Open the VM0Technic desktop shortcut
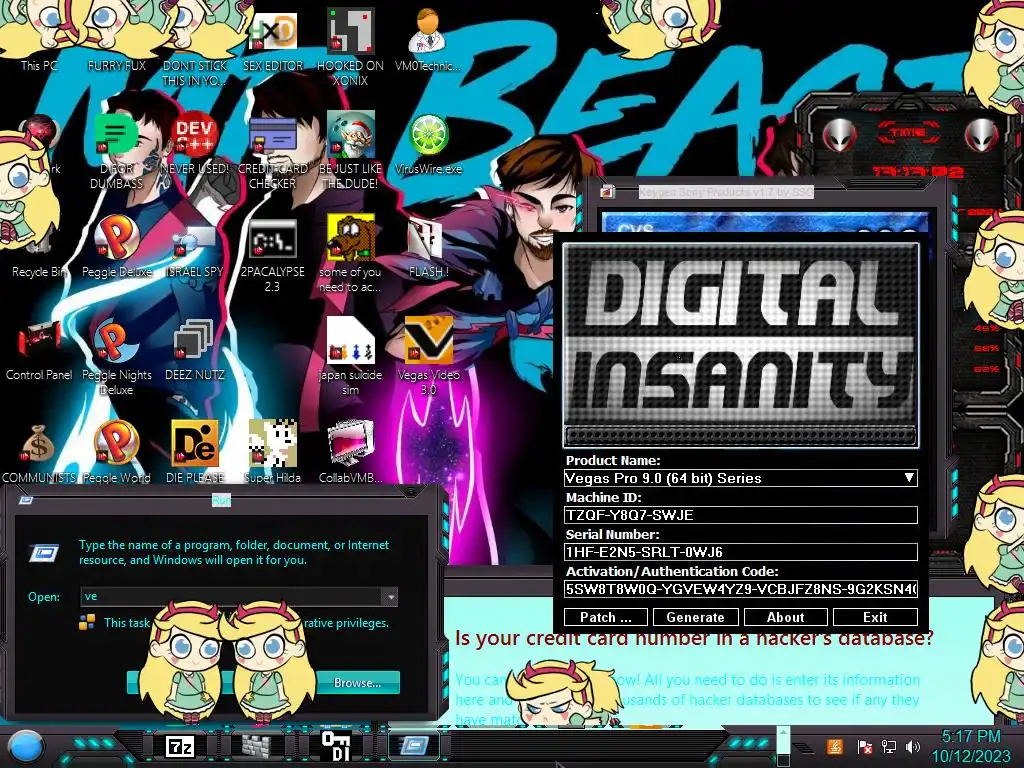 pyautogui.click(x=428, y=39)
